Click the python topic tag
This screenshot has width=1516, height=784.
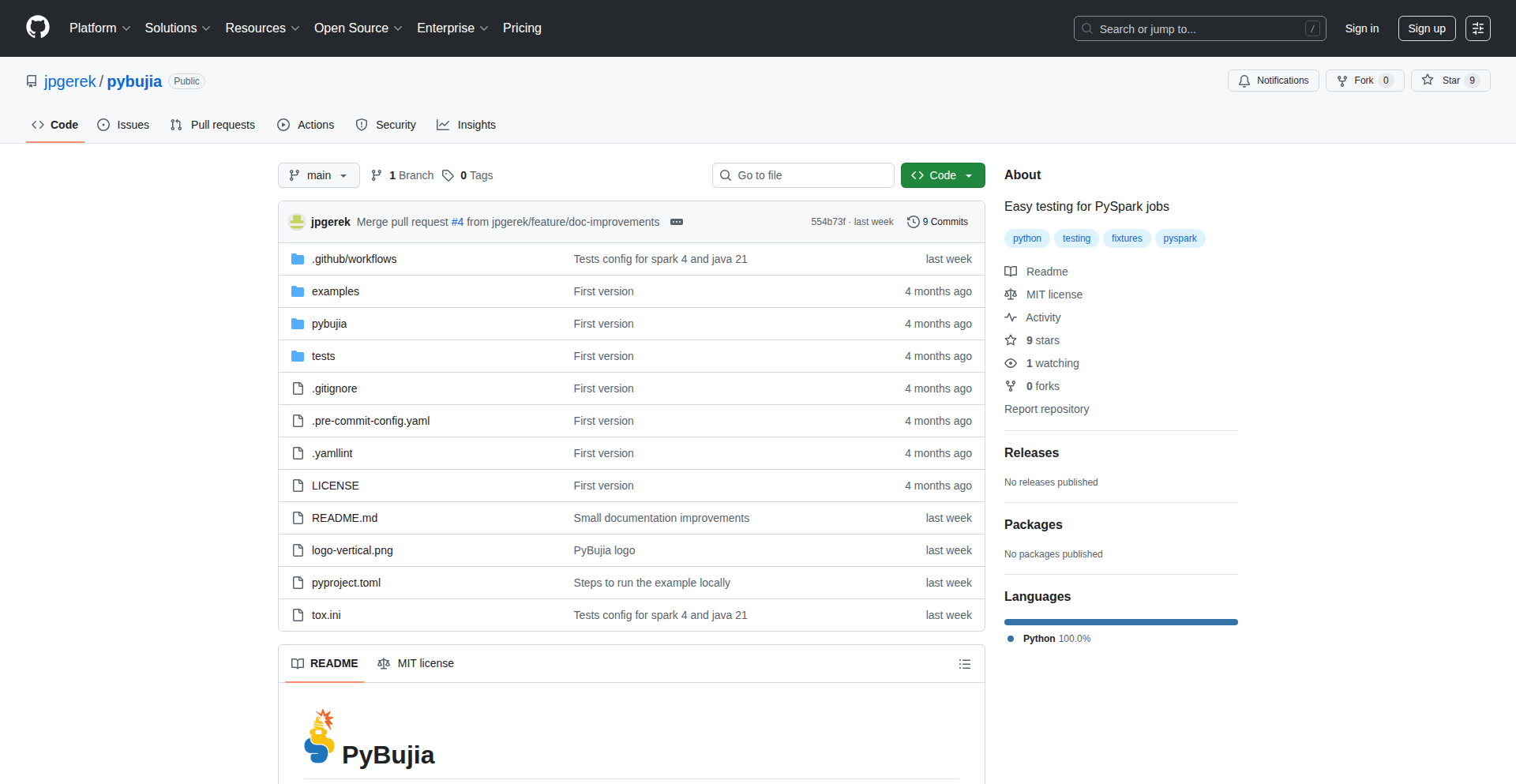[1026, 238]
